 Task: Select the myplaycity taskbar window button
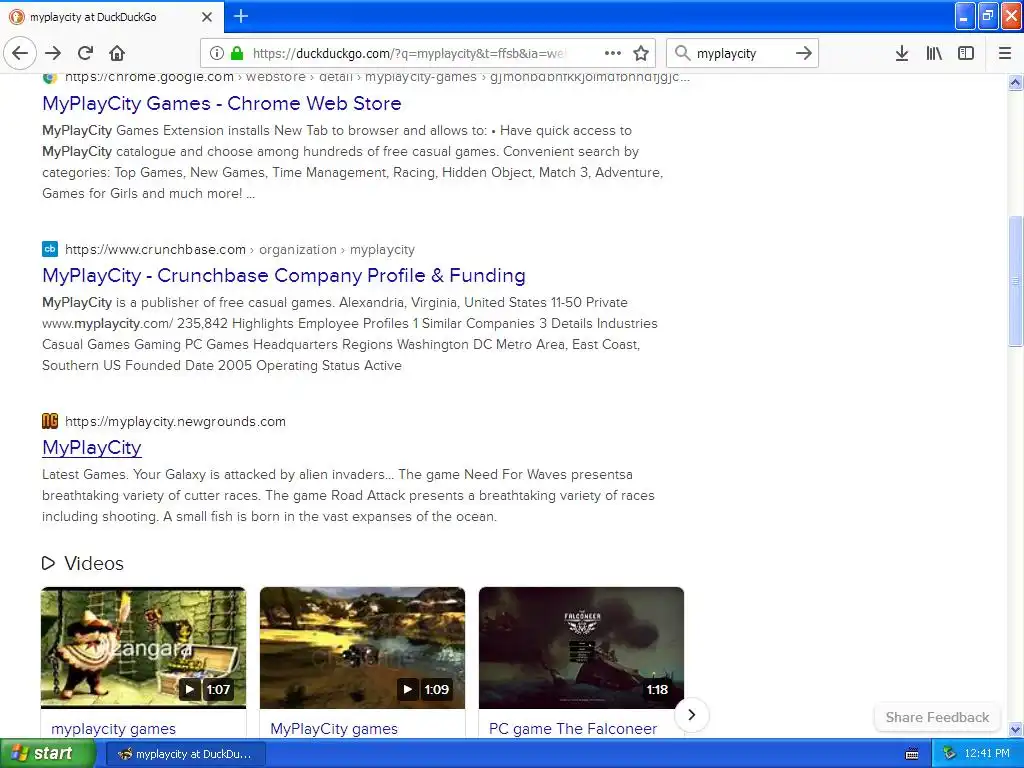pos(185,754)
